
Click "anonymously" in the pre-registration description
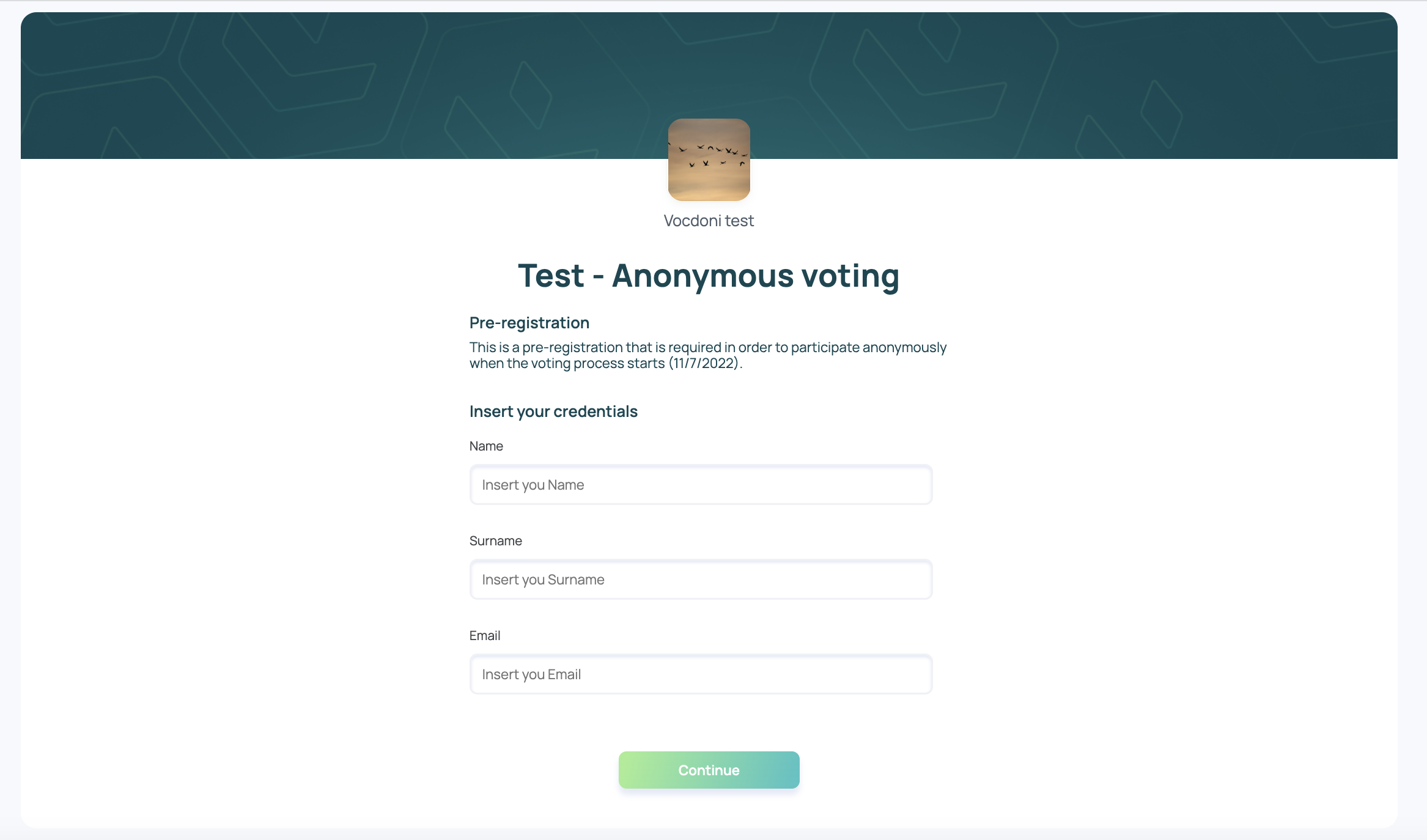(x=904, y=347)
